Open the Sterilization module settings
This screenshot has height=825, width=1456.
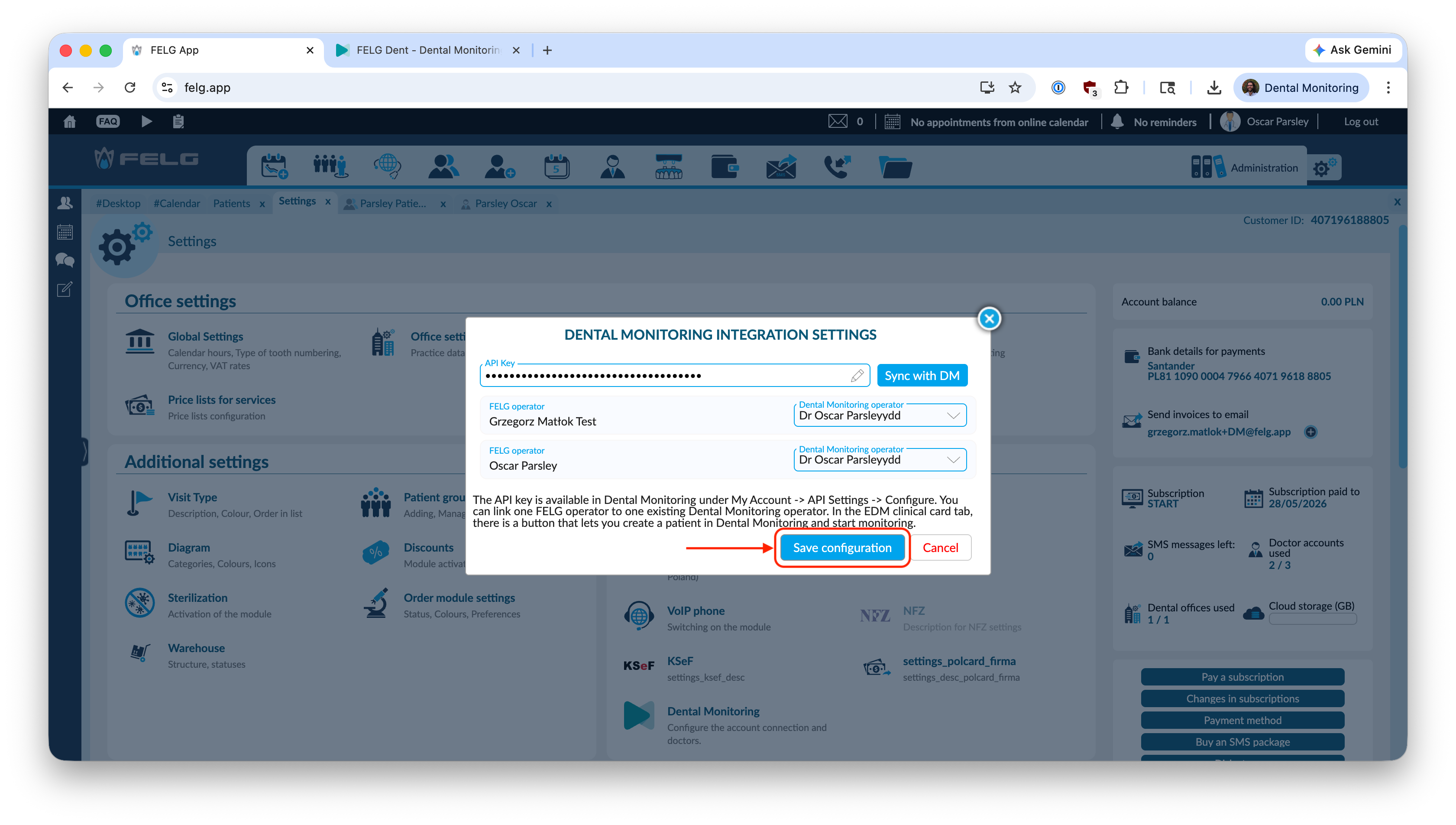click(197, 598)
